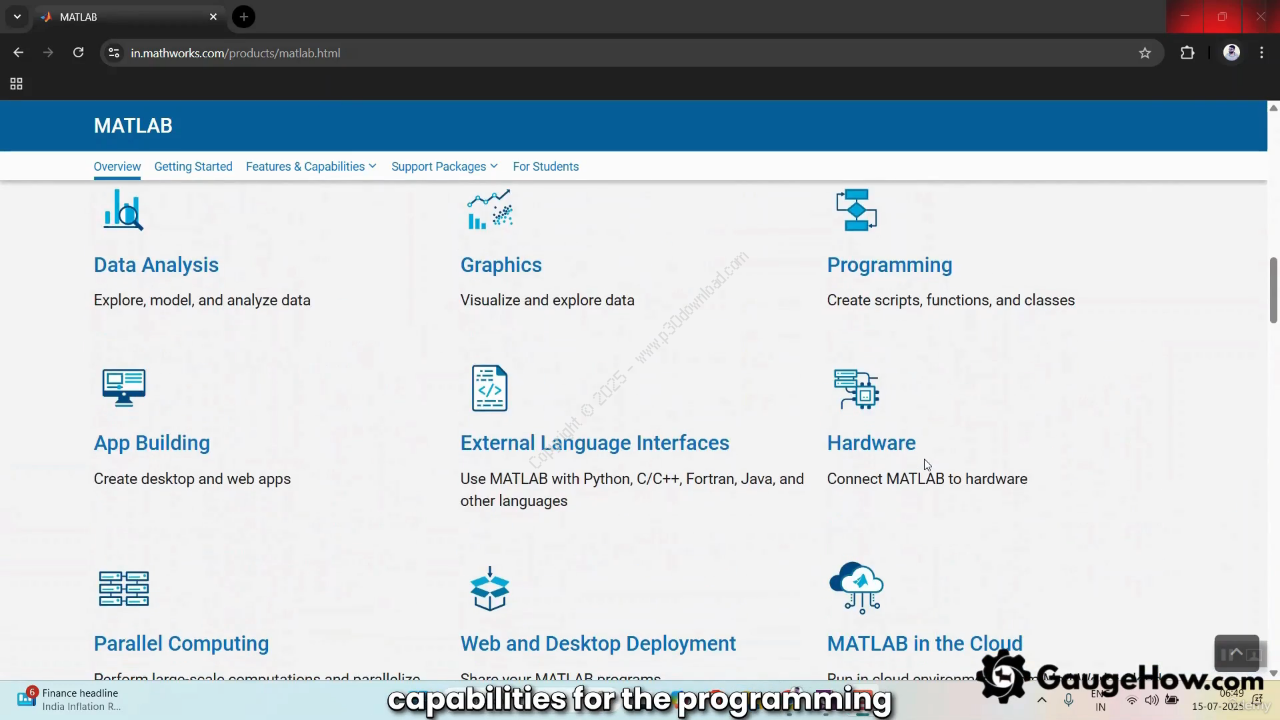Click the 'Connect MATLAB to hardware' text
Viewport: 1280px width, 720px height.
click(x=927, y=479)
